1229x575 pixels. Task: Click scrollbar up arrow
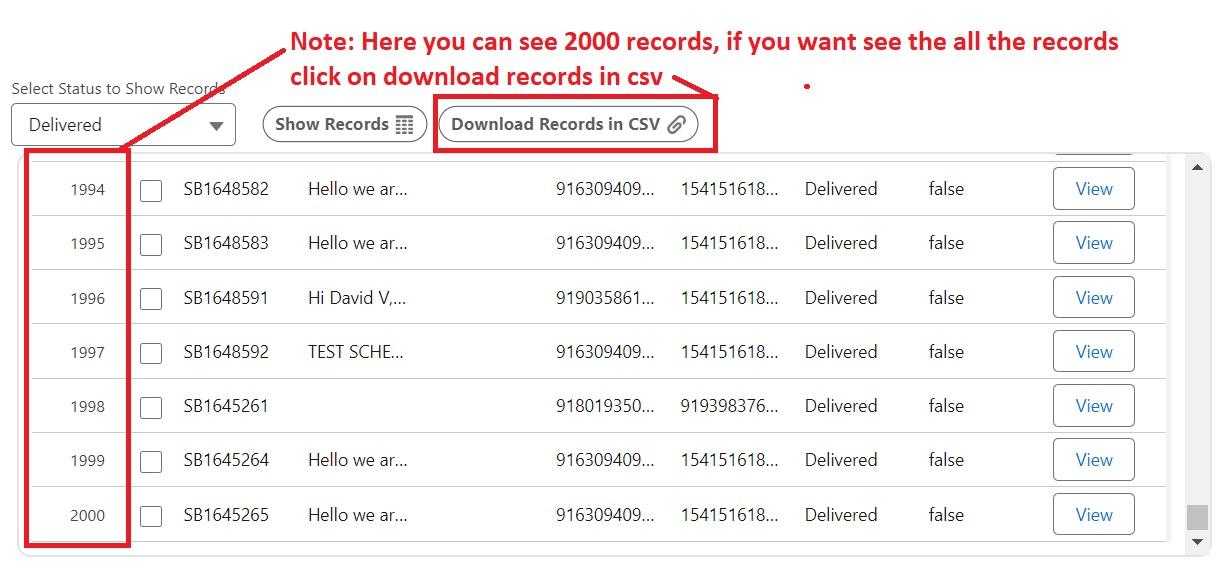click(x=1197, y=167)
